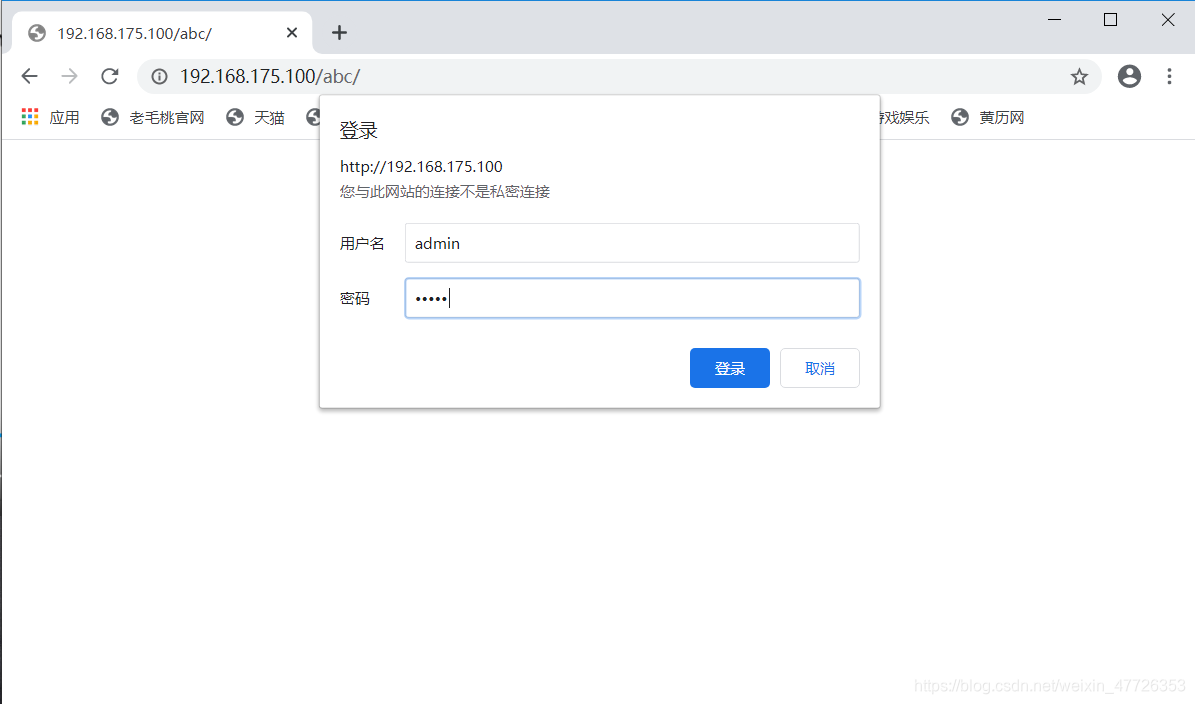Click the 您与此网站的连接不是私密连接 warning text
Viewport: 1195px width, 704px height.
point(445,191)
